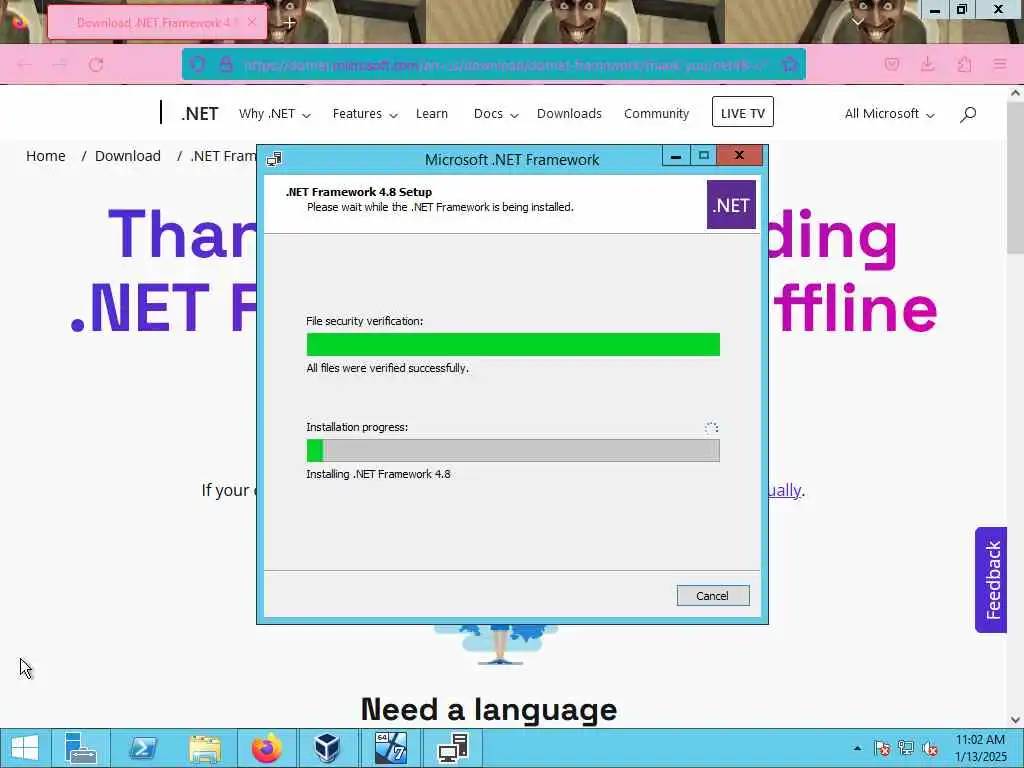Open the 64-bit 7 app in the taskbar
Screen dimensions: 1024x768
click(391, 748)
